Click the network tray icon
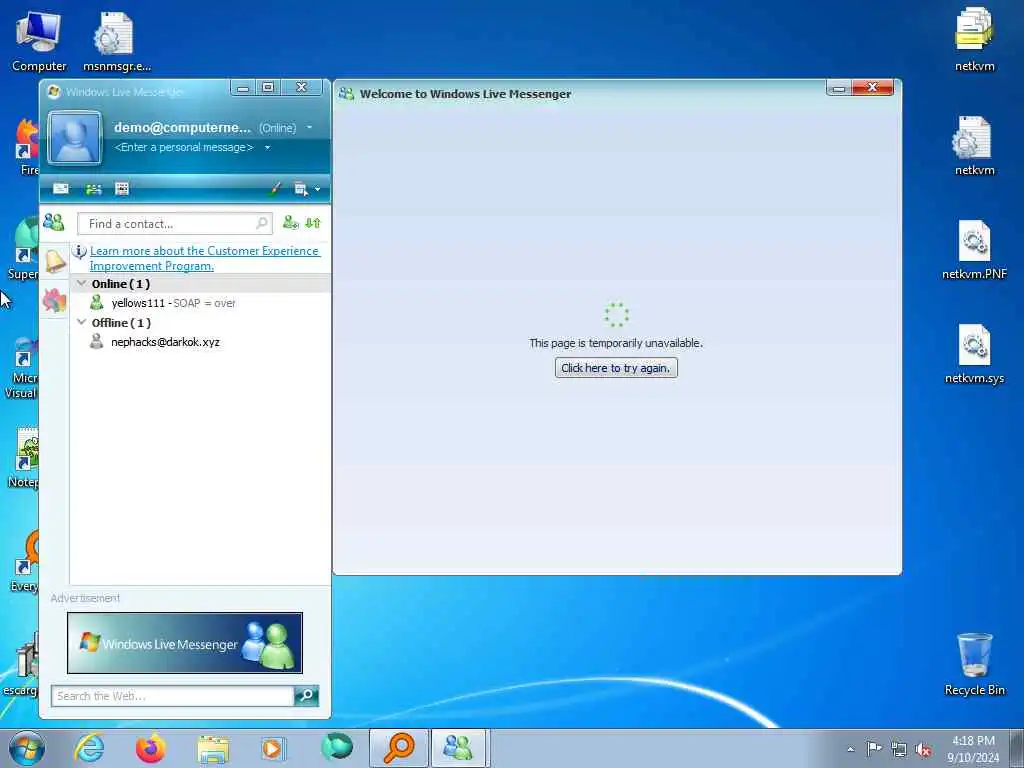The width and height of the screenshot is (1024, 768). [899, 750]
